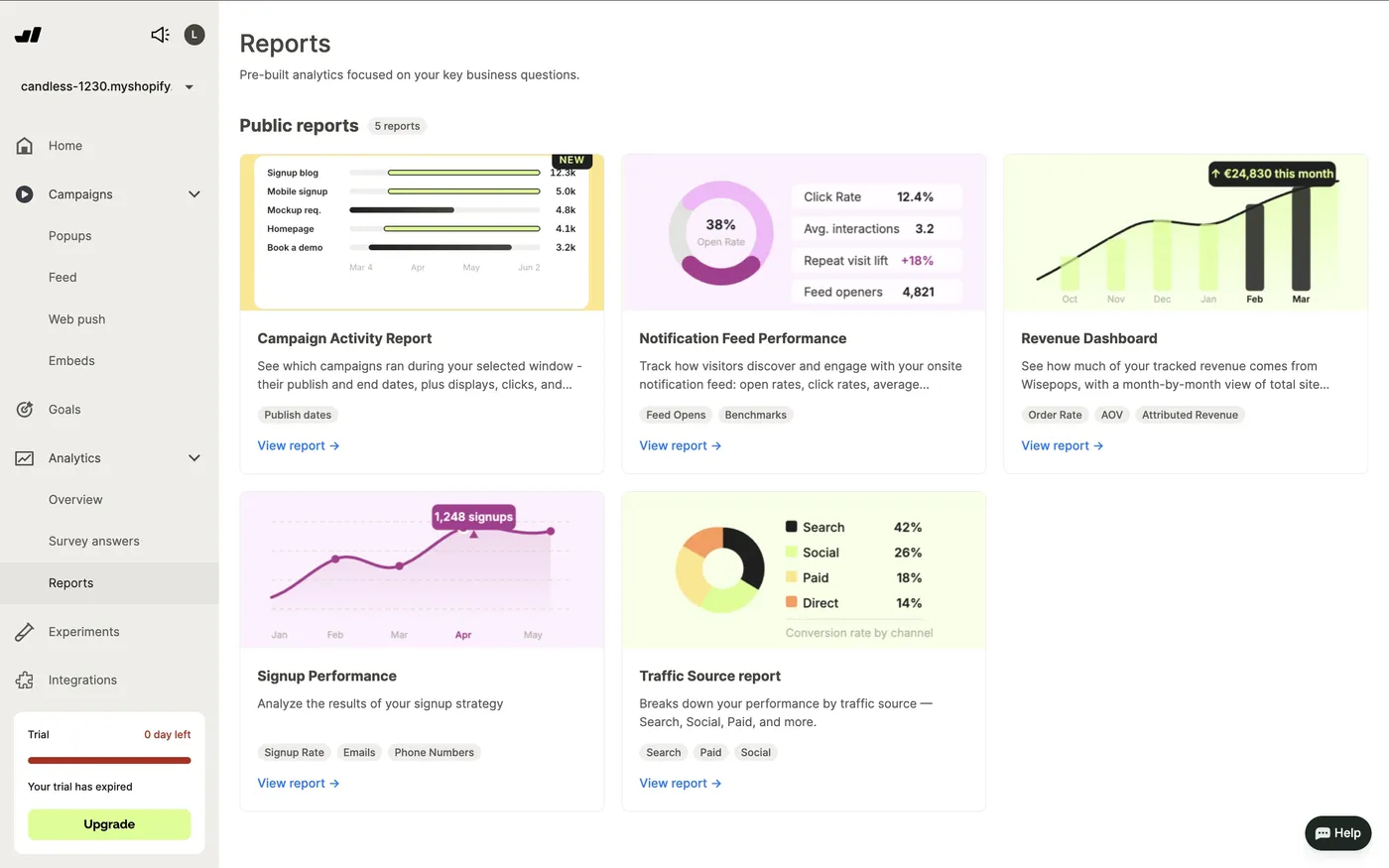Click the Traffic Source donut thumbnail
The image size is (1389, 868).
(804, 570)
